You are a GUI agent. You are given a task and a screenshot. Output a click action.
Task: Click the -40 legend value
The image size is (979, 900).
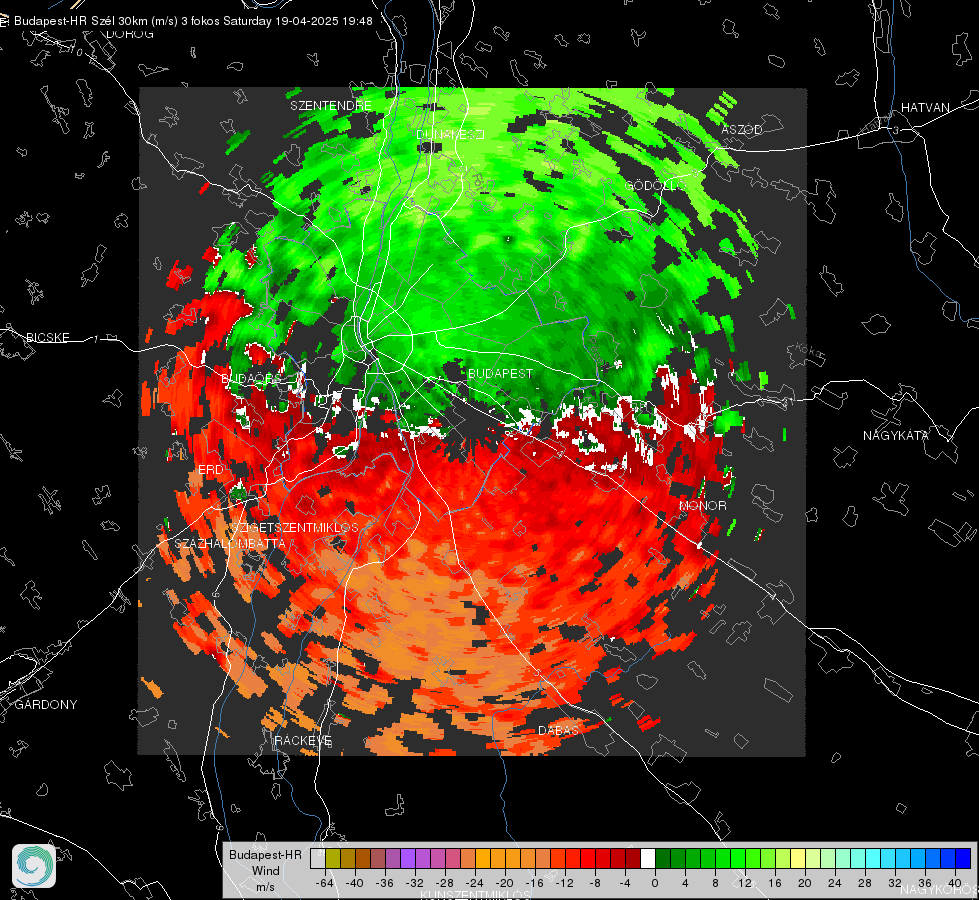[355, 883]
